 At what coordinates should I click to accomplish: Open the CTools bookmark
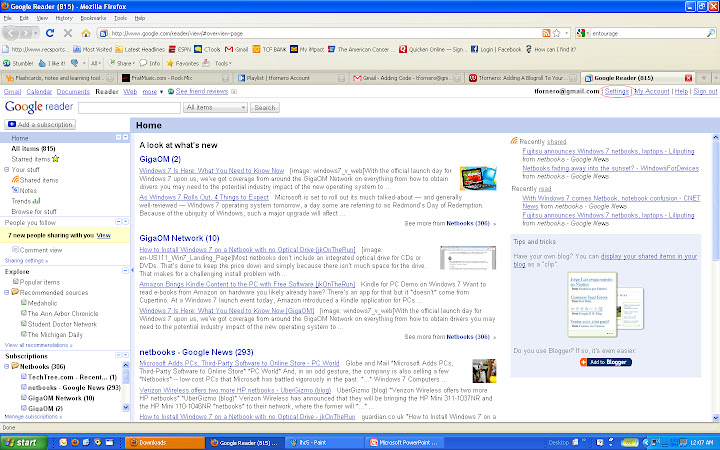pyautogui.click(x=207, y=49)
